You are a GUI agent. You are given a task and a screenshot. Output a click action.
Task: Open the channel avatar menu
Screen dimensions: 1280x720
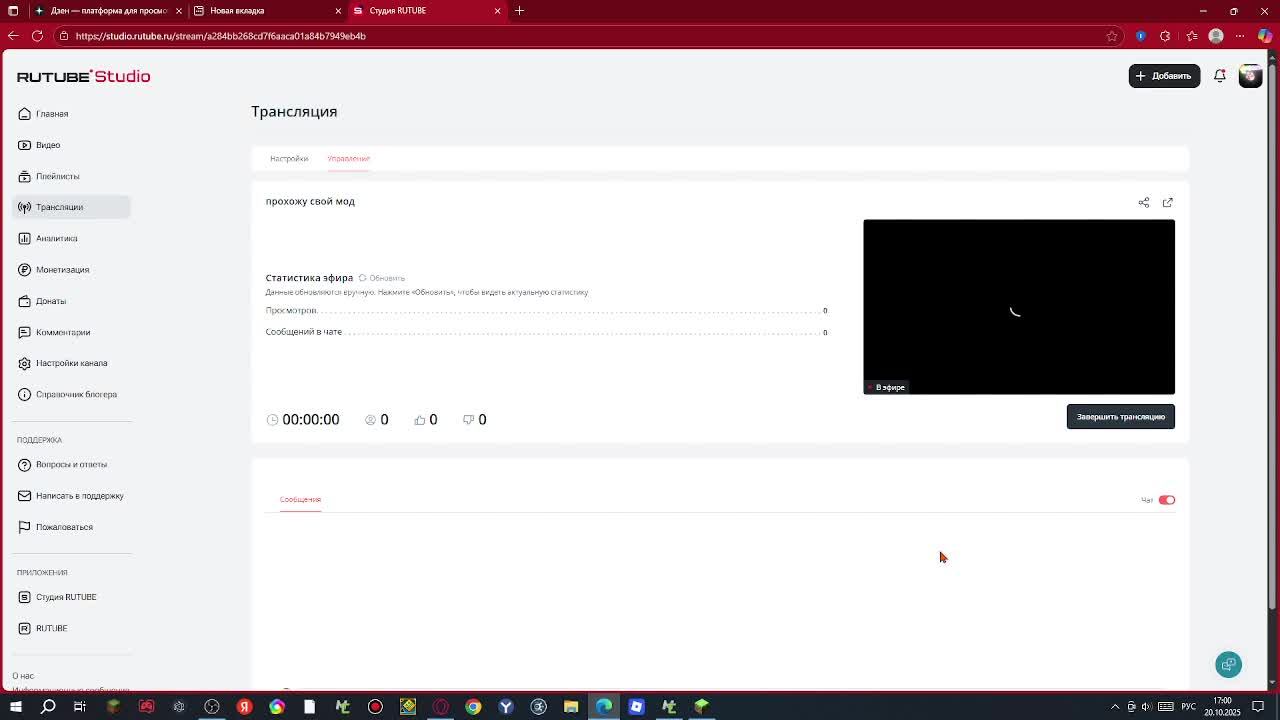(x=1250, y=76)
